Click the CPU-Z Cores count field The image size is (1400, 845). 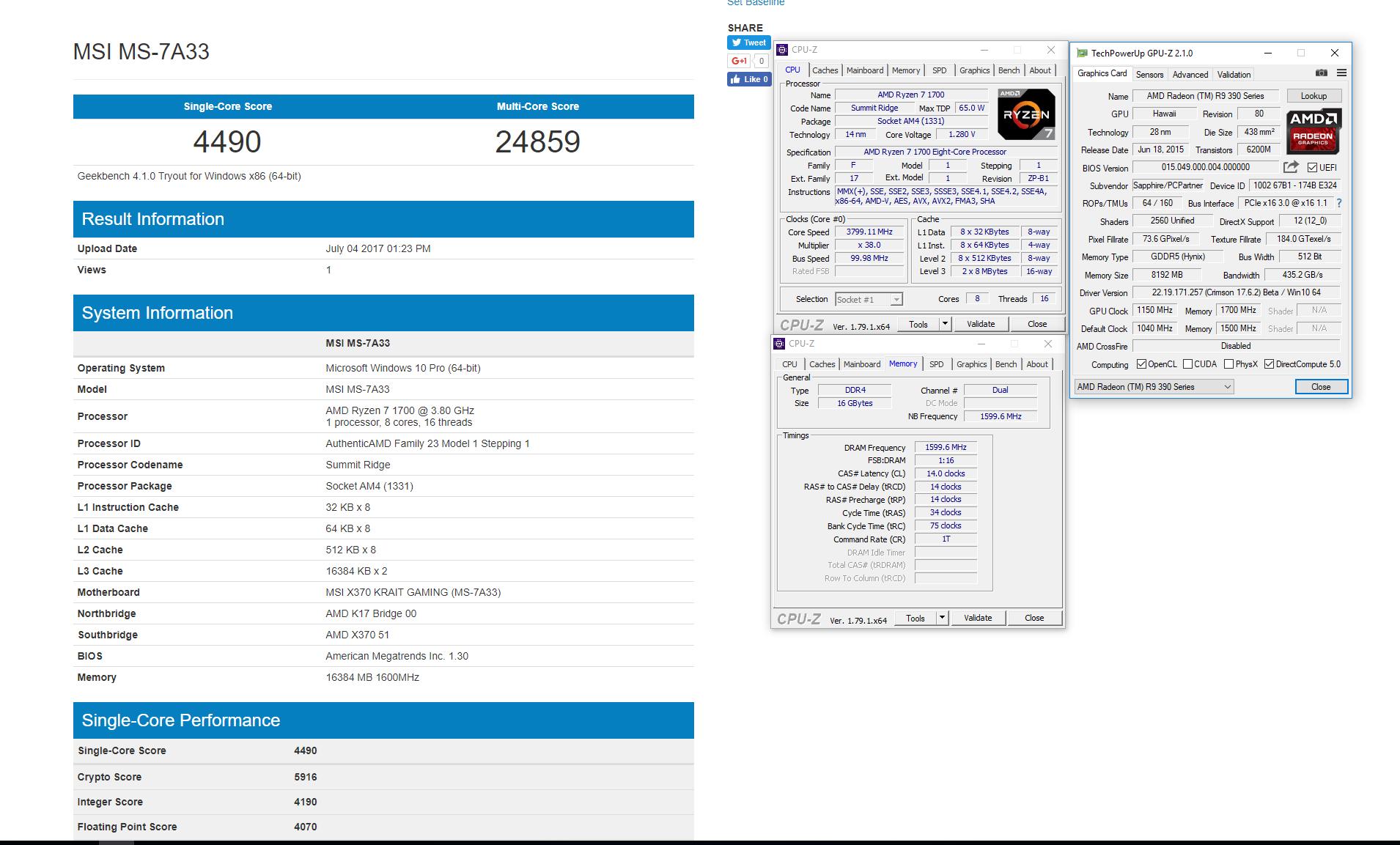977,299
